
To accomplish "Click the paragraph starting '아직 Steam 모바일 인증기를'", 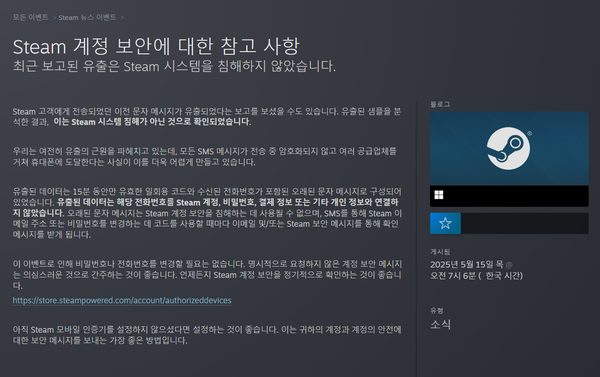I will [x=207, y=335].
